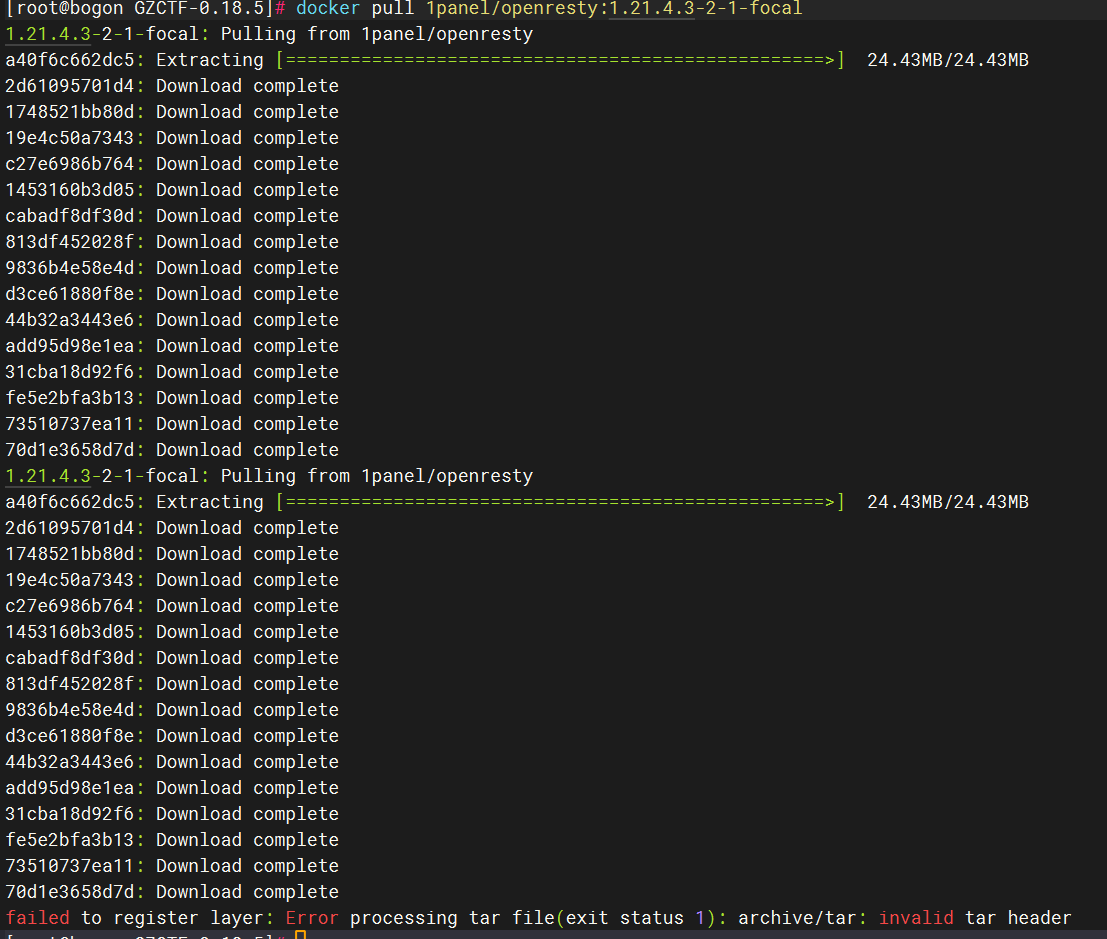The image size is (1107, 939).
Task: Click the word "docker" in the command line
Action: pyautogui.click(x=328, y=8)
